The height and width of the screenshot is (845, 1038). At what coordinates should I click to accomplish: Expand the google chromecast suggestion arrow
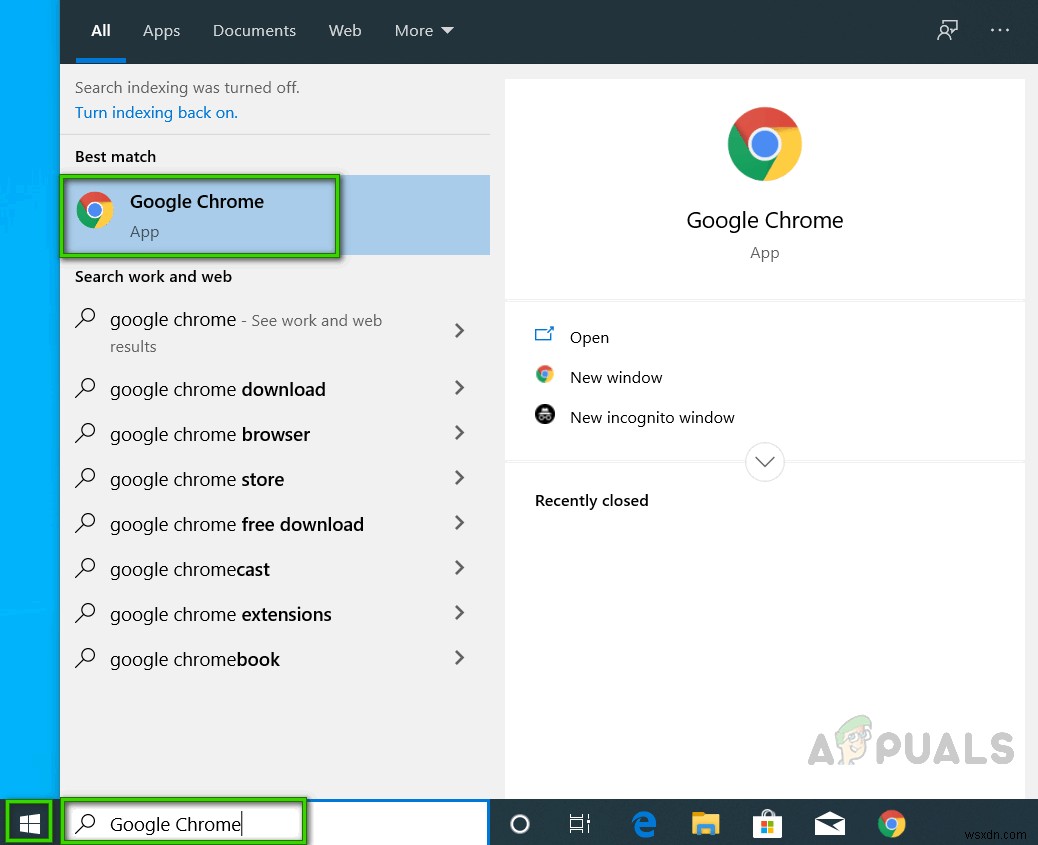pyautogui.click(x=459, y=568)
